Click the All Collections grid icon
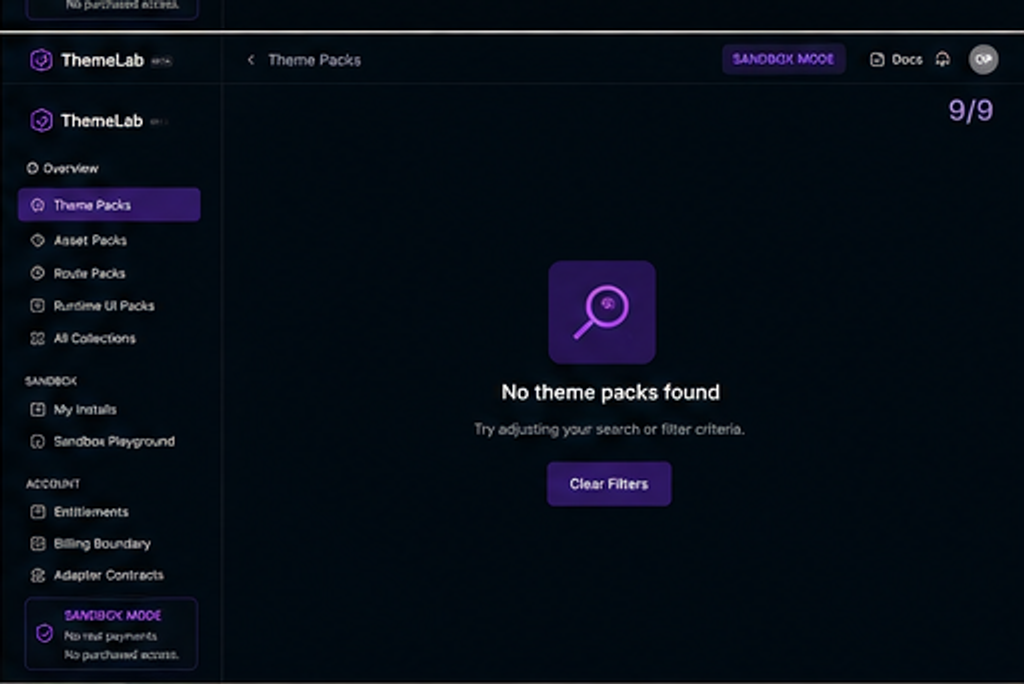This screenshot has height=684, width=1024. pyautogui.click(x=38, y=338)
